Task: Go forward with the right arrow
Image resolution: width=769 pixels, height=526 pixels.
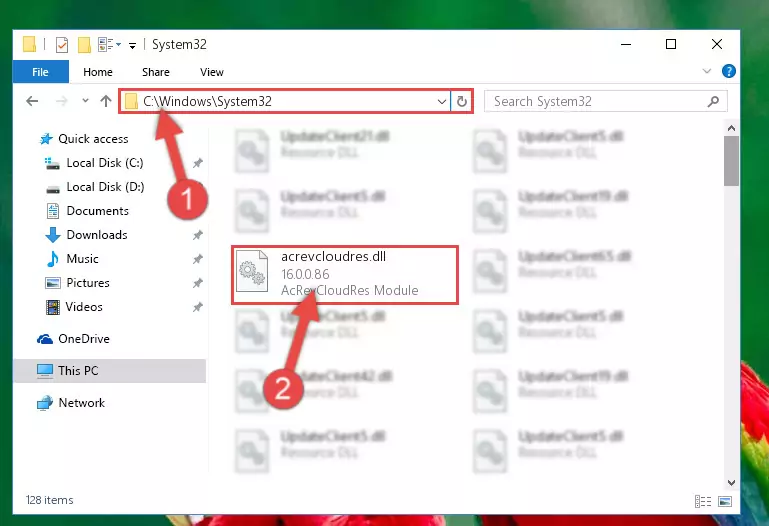Action: (x=61, y=101)
